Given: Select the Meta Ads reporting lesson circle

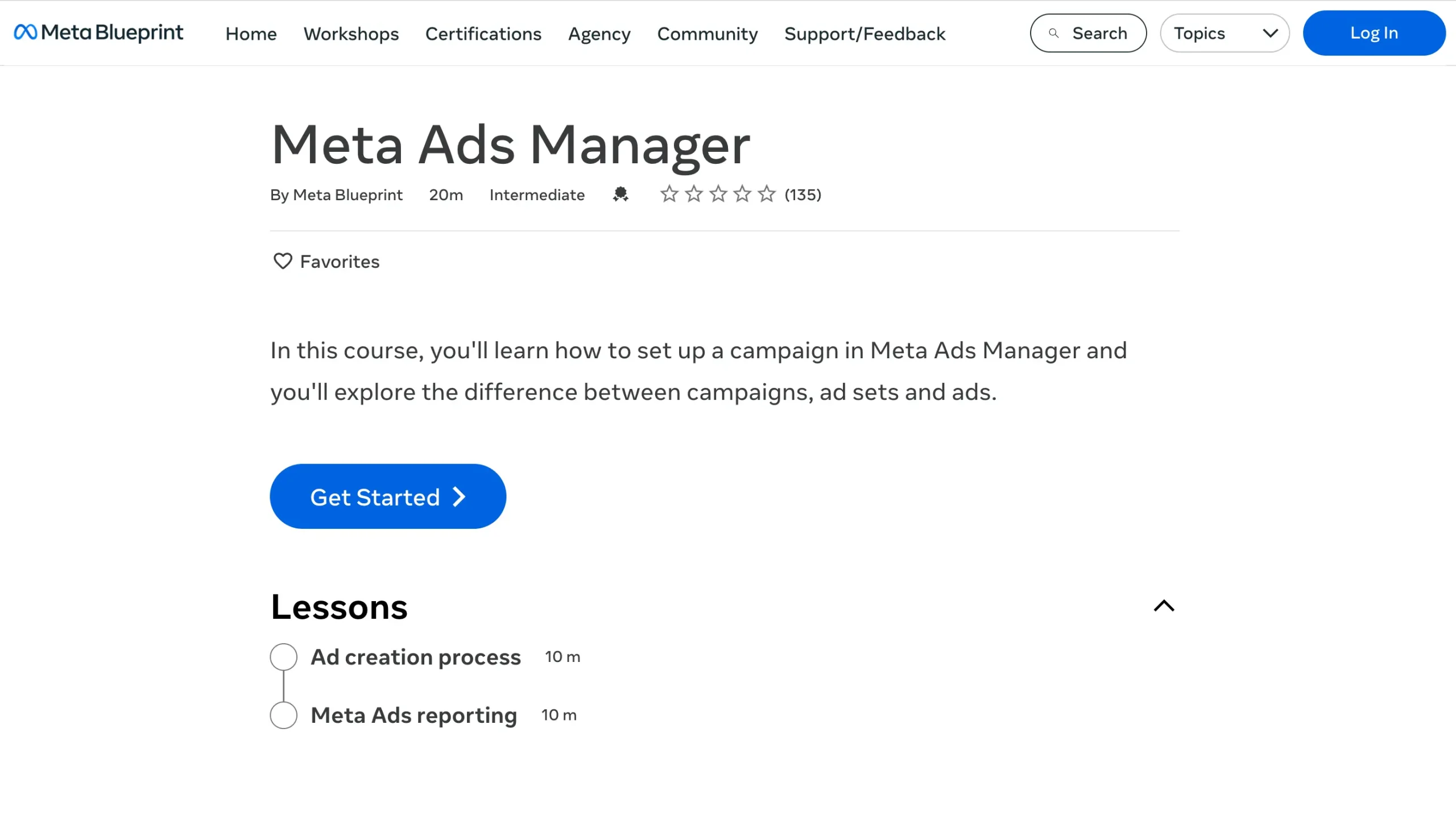Looking at the screenshot, I should pyautogui.click(x=283, y=715).
